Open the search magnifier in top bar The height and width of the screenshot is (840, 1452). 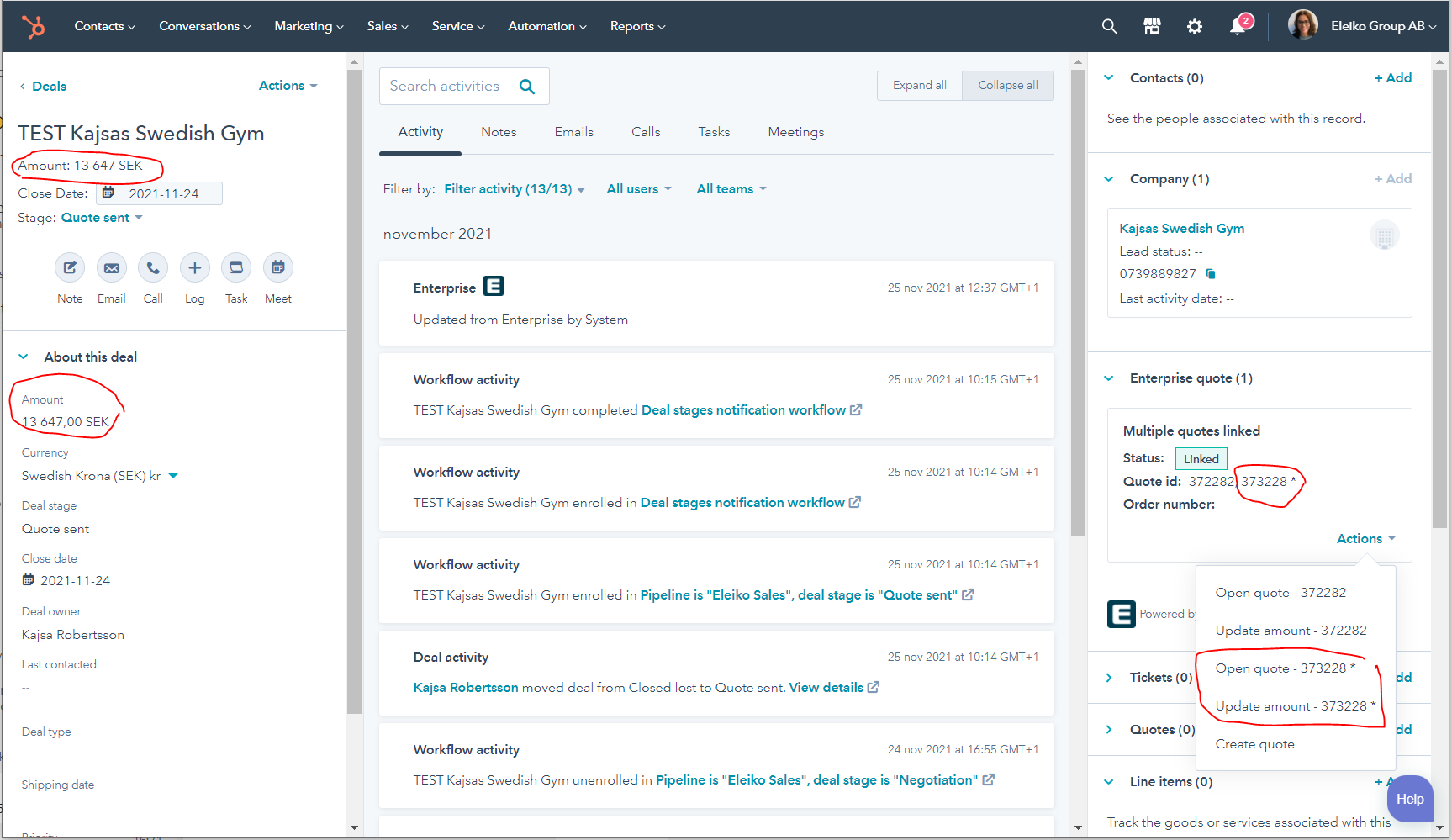pos(1109,27)
